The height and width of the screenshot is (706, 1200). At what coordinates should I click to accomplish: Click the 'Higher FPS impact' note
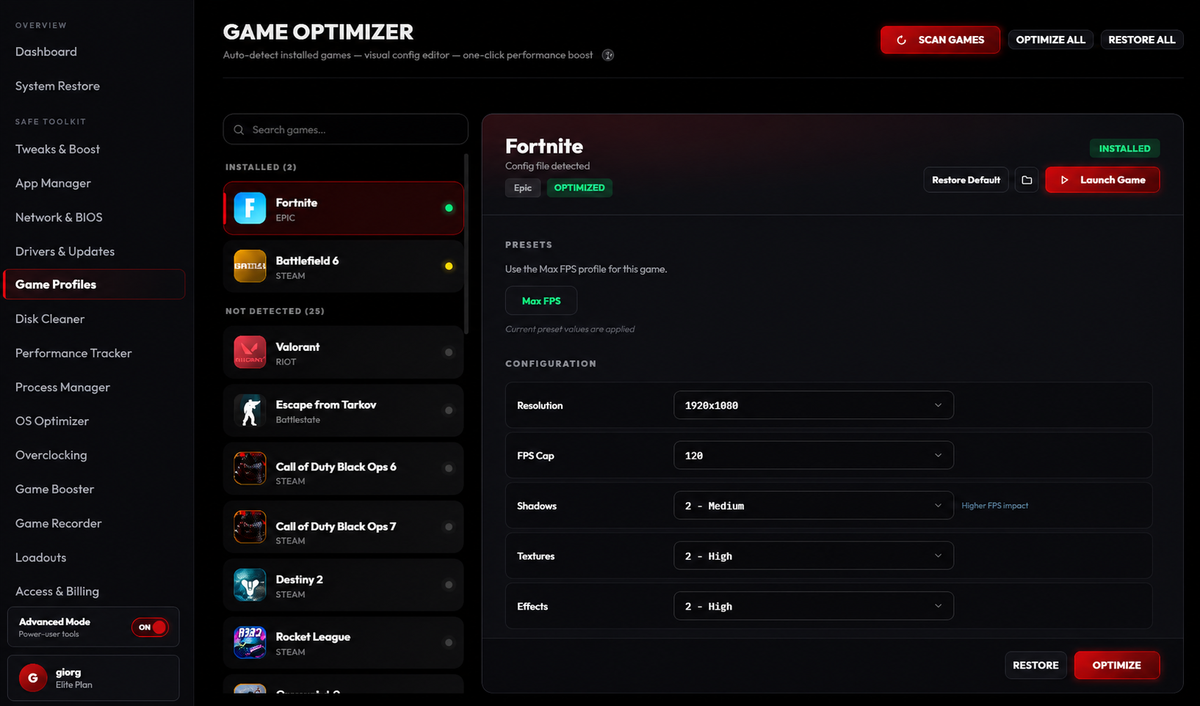point(995,506)
